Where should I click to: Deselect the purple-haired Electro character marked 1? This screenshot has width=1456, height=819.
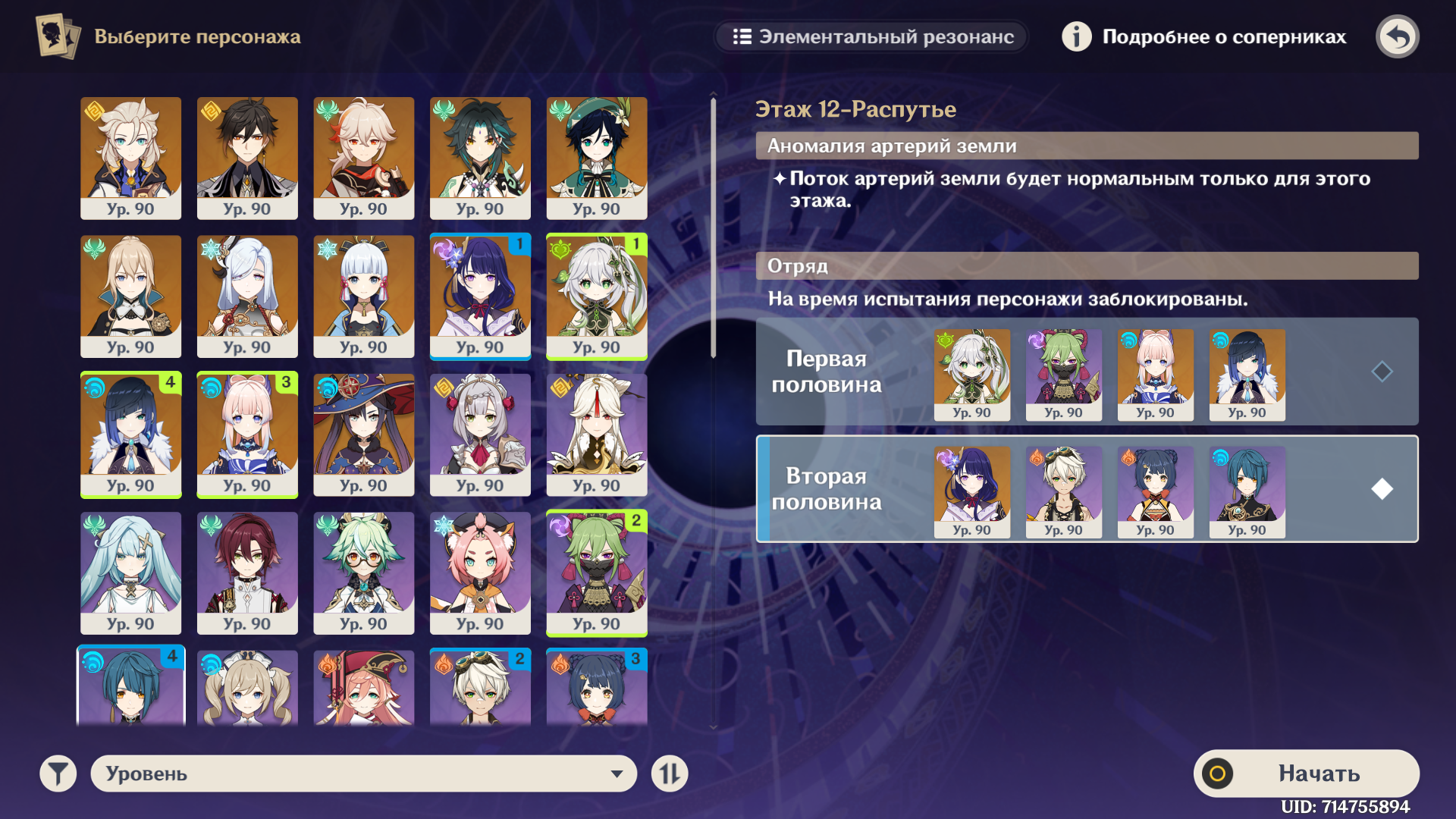(x=480, y=296)
